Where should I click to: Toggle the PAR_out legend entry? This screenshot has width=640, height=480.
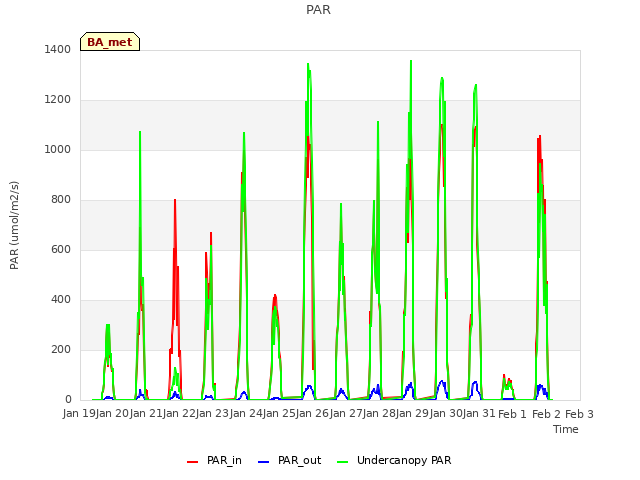[x=290, y=460]
